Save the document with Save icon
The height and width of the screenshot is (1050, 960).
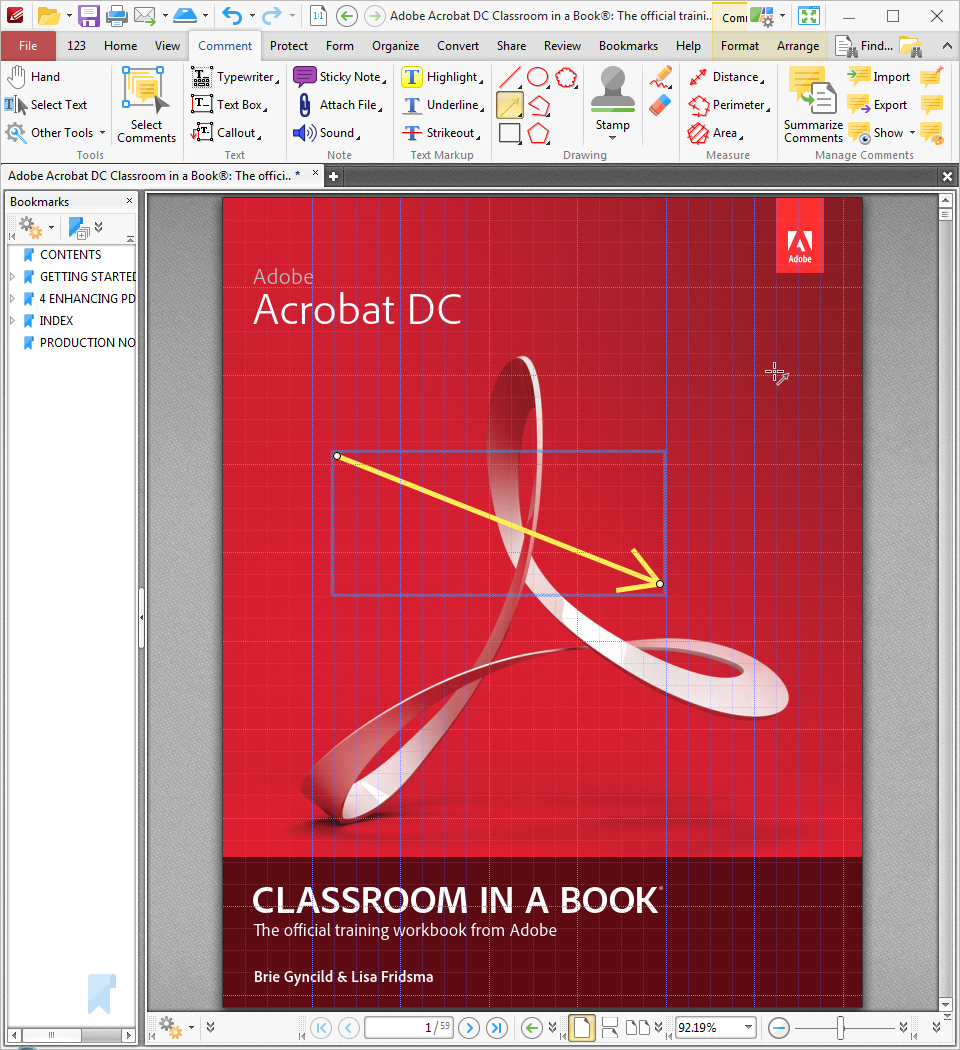[88, 15]
